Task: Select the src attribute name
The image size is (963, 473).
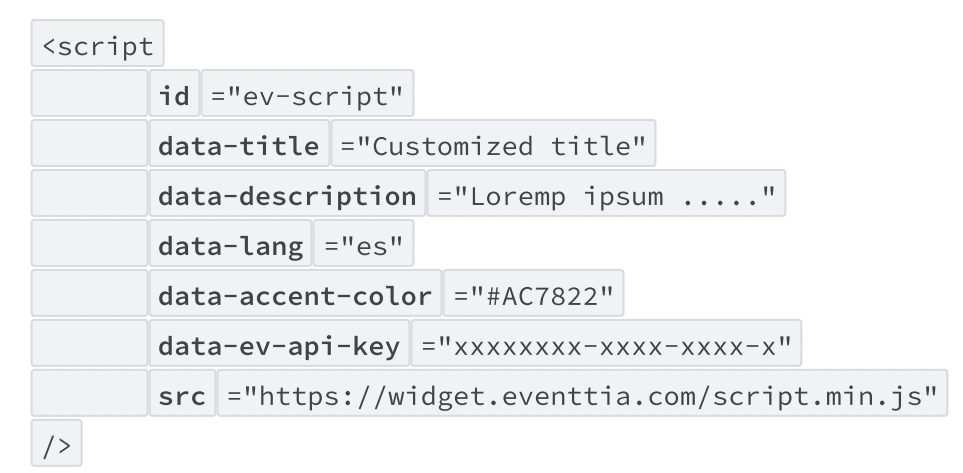Action: point(183,397)
